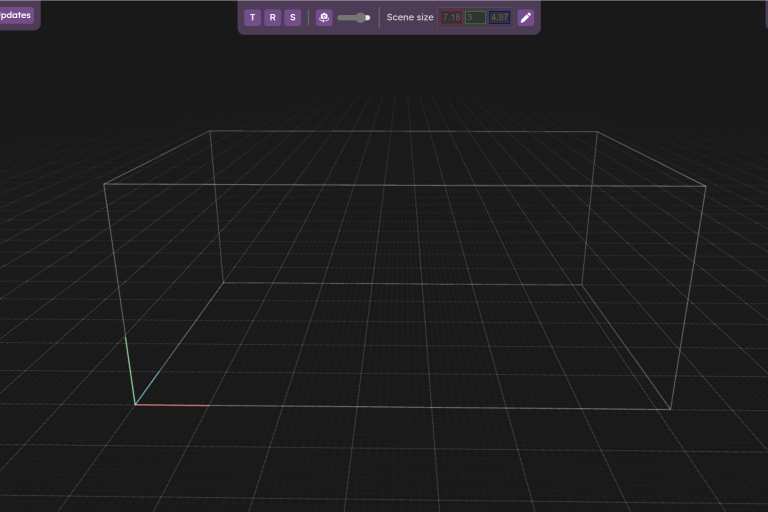This screenshot has width=768, height=512.
Task: Select the R rotate mode button
Action: pyautogui.click(x=272, y=18)
